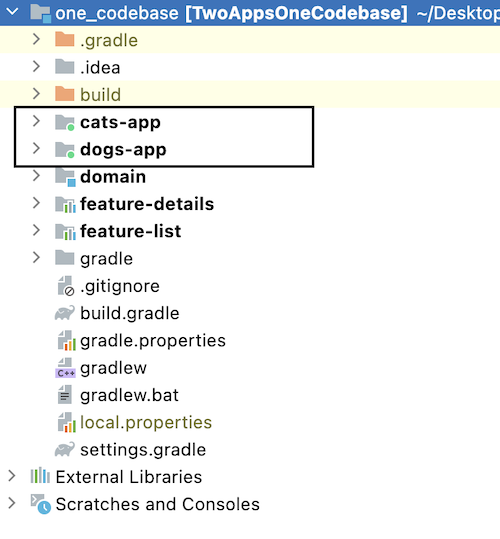Expand the build folder chevron
This screenshot has width=500, height=539.
pyautogui.click(x=36, y=94)
